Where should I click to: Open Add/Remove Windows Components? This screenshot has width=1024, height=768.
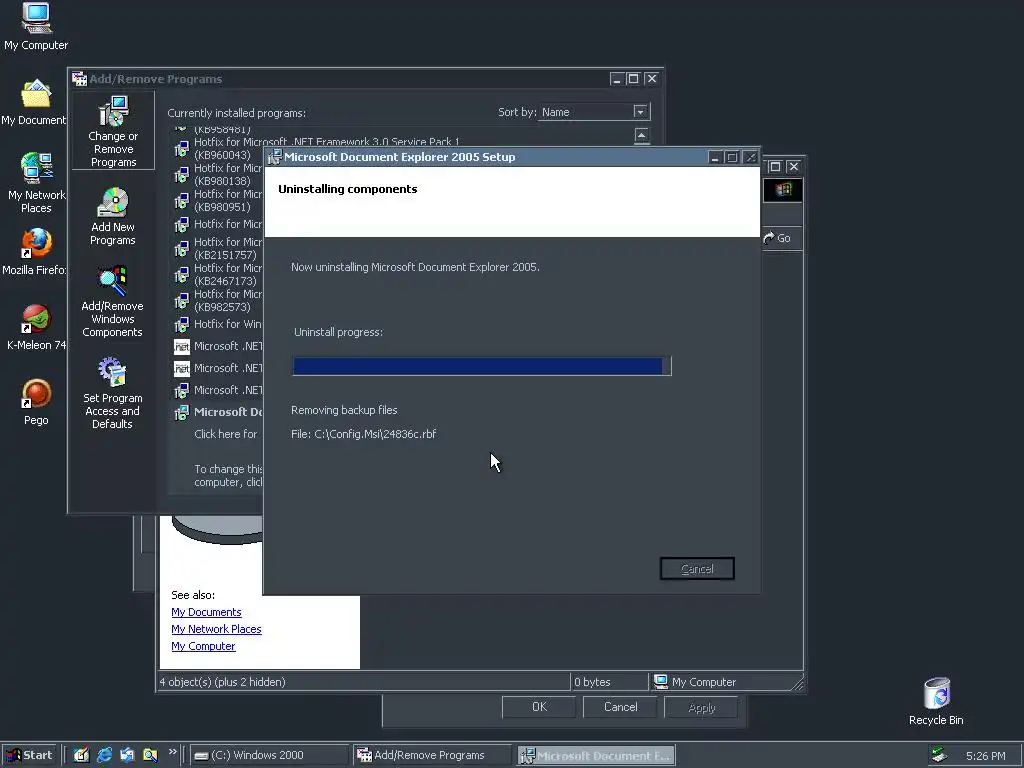tap(112, 301)
